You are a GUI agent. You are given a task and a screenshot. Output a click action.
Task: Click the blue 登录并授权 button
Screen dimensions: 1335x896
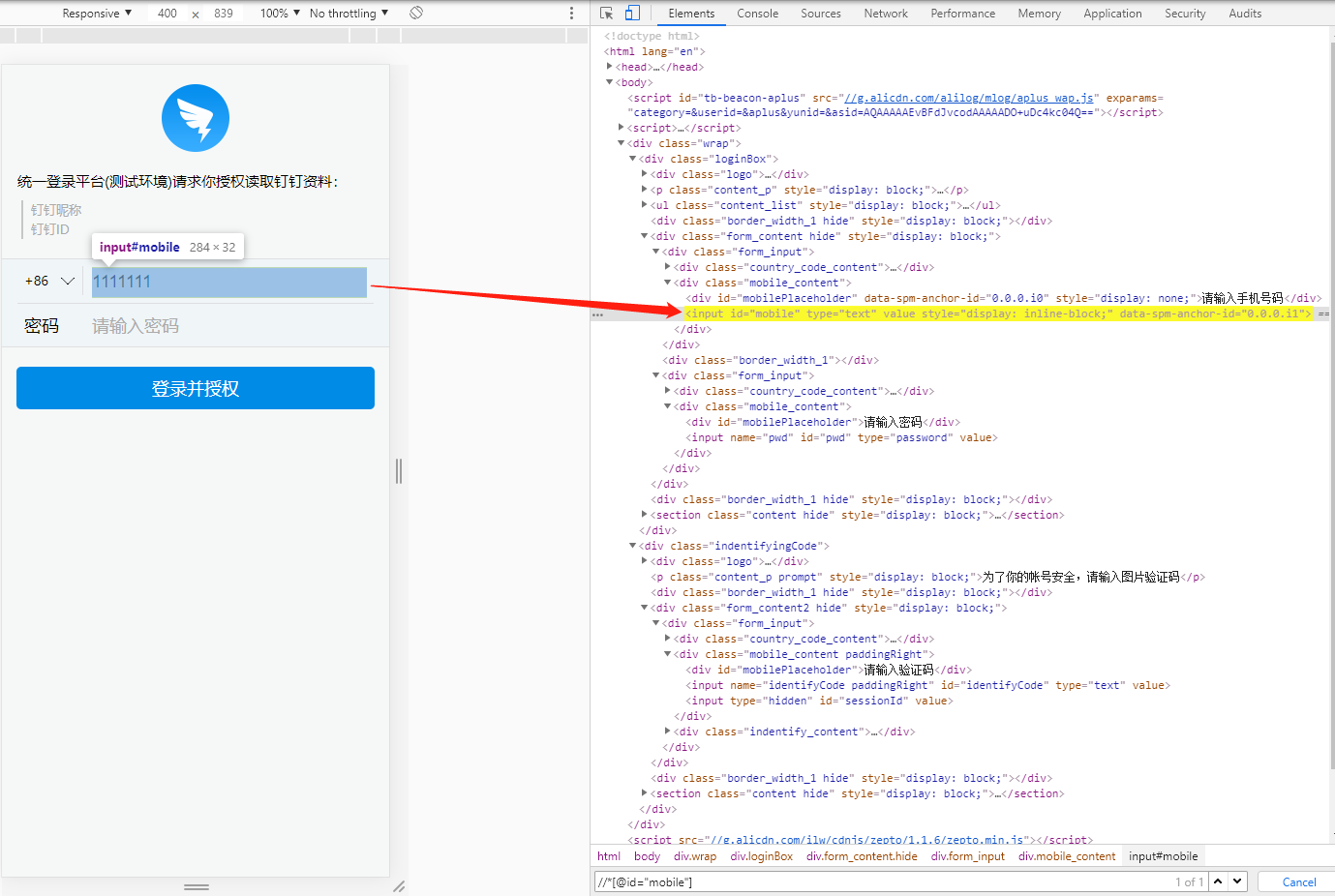point(196,388)
